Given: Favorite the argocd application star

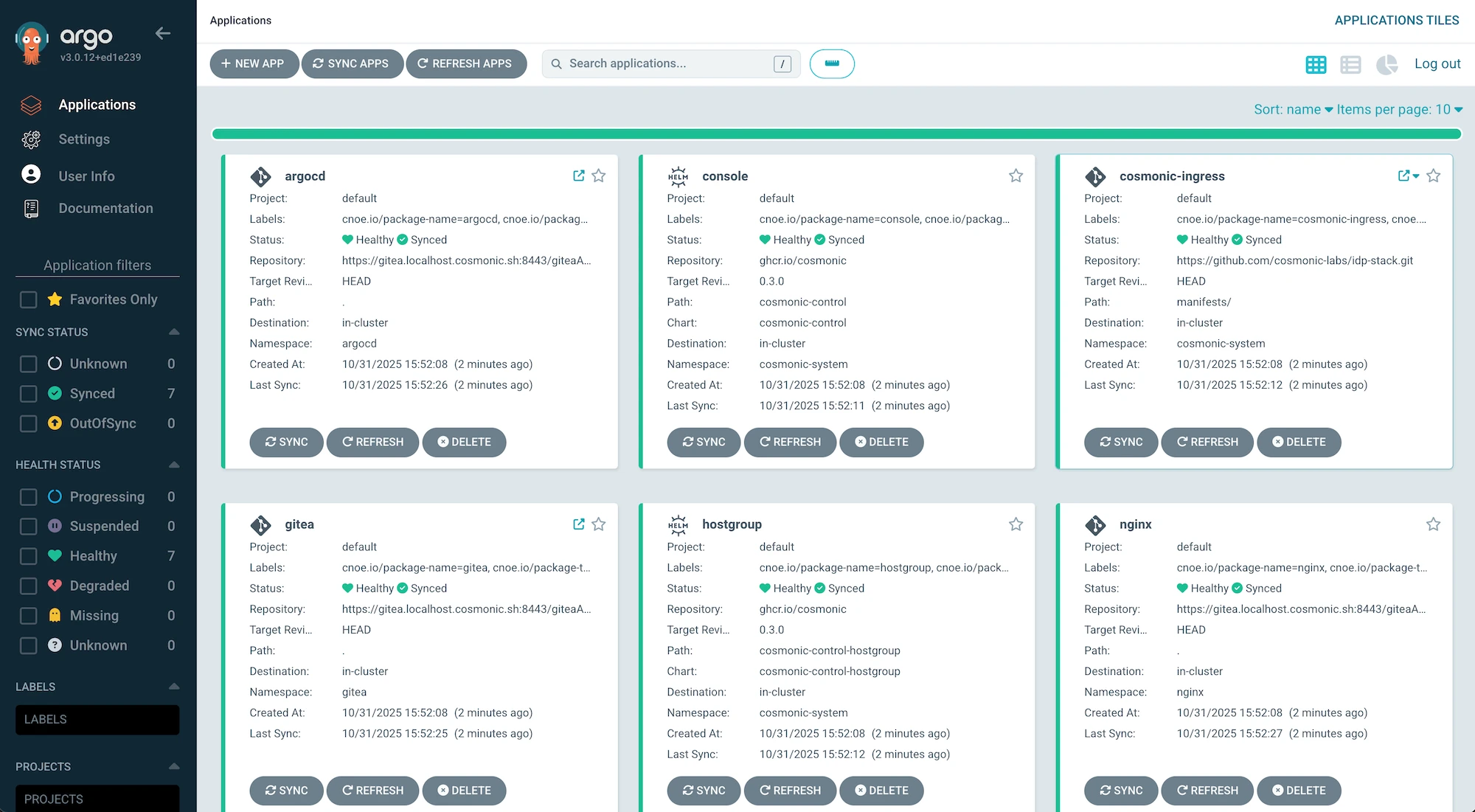Looking at the screenshot, I should pyautogui.click(x=599, y=176).
